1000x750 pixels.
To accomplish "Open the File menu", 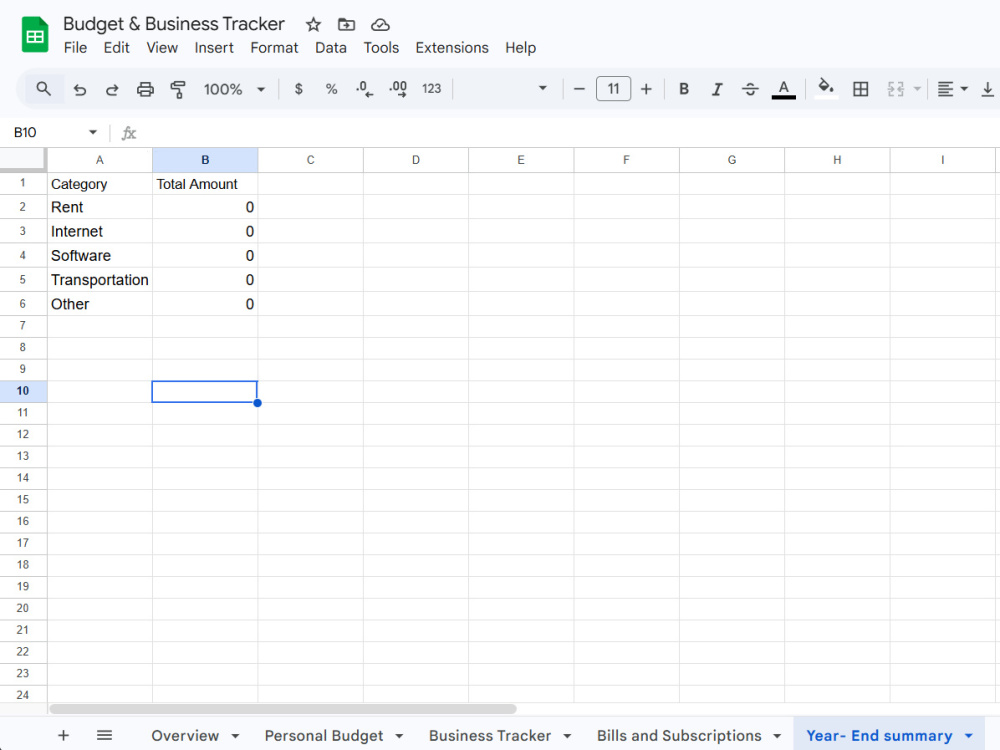I will pyautogui.click(x=75, y=48).
